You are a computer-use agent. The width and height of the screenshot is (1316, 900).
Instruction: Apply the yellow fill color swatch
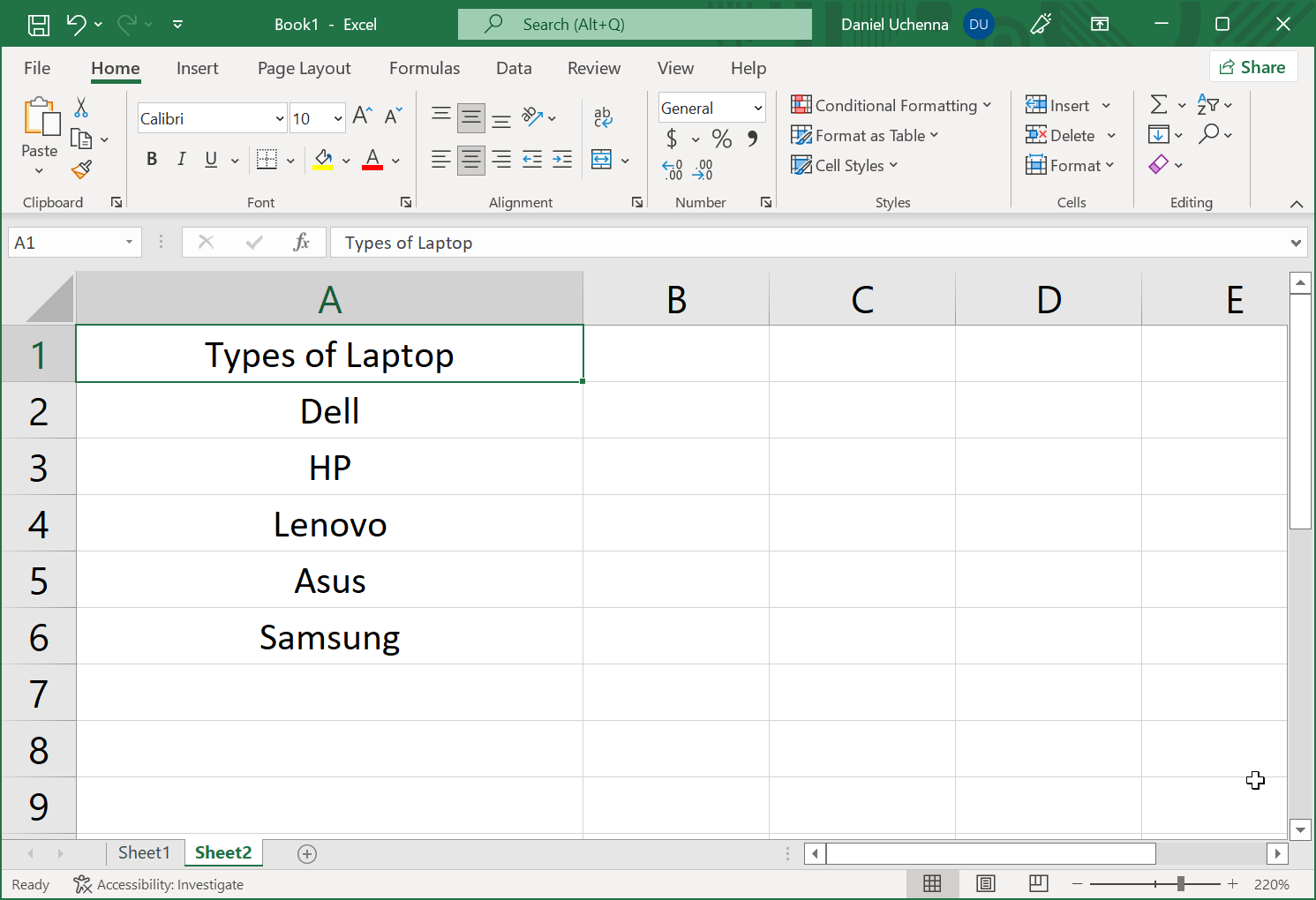click(323, 160)
